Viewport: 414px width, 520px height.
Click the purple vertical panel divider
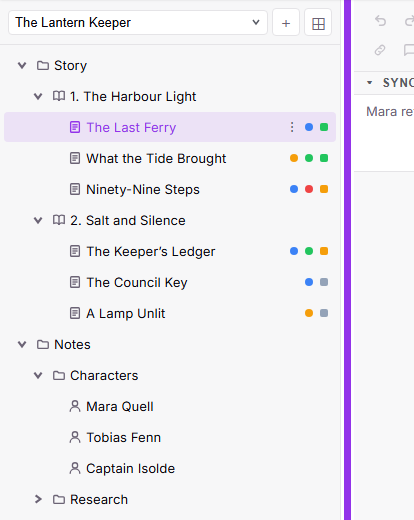coord(347,260)
